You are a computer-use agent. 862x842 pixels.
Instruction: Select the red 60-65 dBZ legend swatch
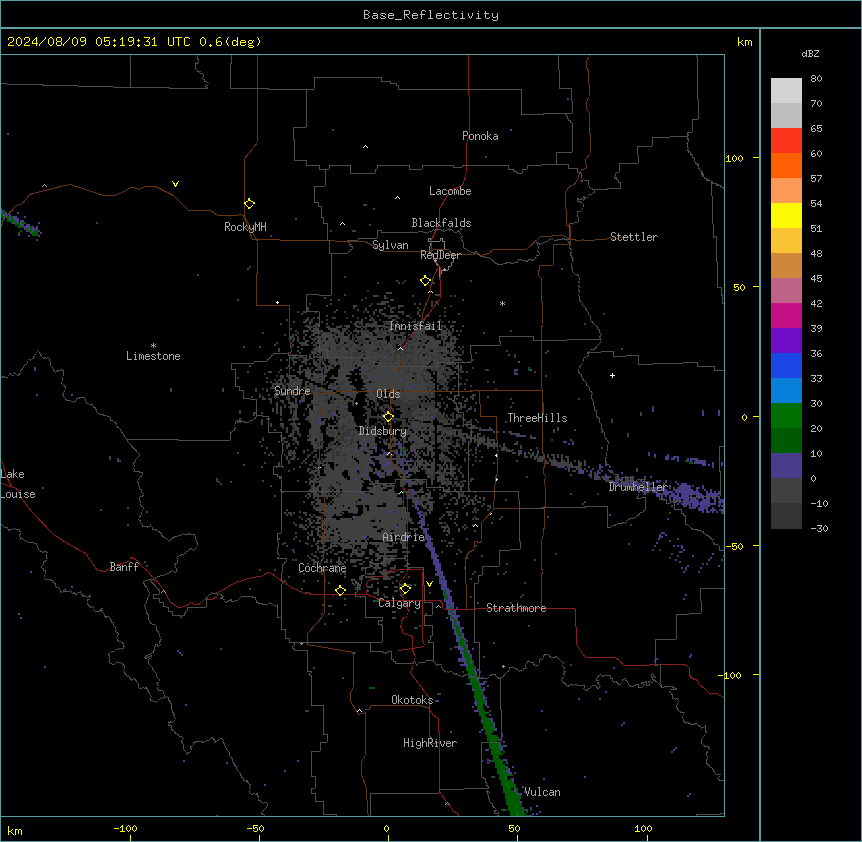pyautogui.click(x=786, y=141)
